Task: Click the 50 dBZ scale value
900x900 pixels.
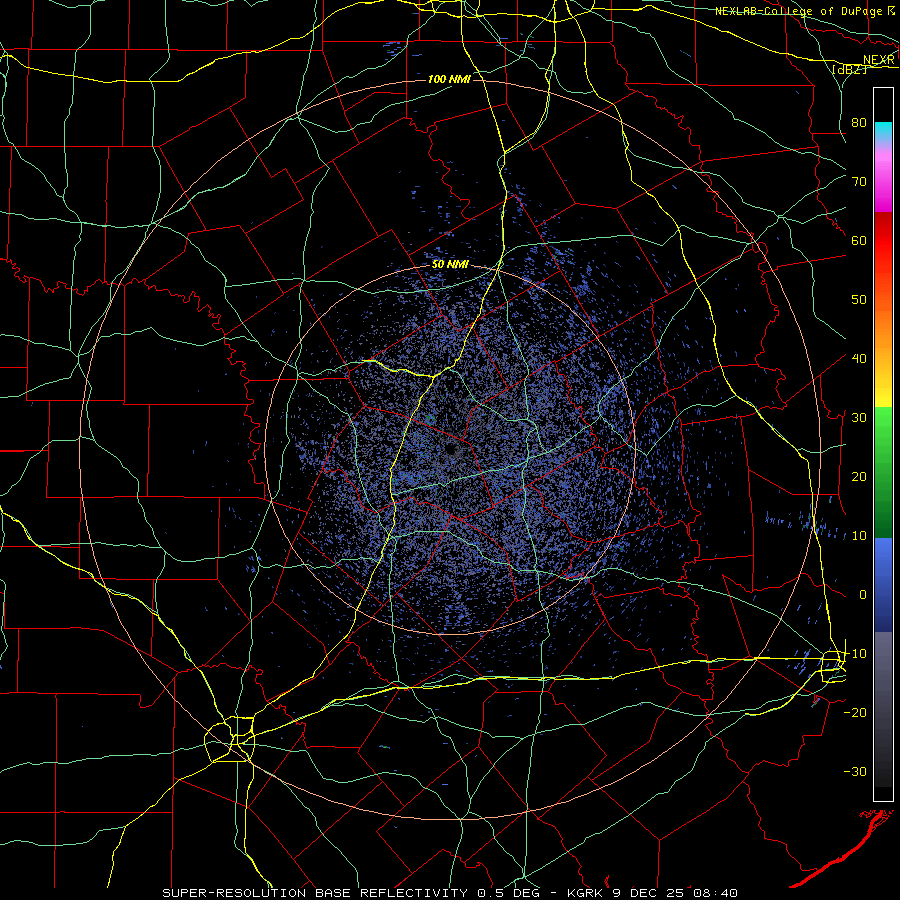Action: 859,300
